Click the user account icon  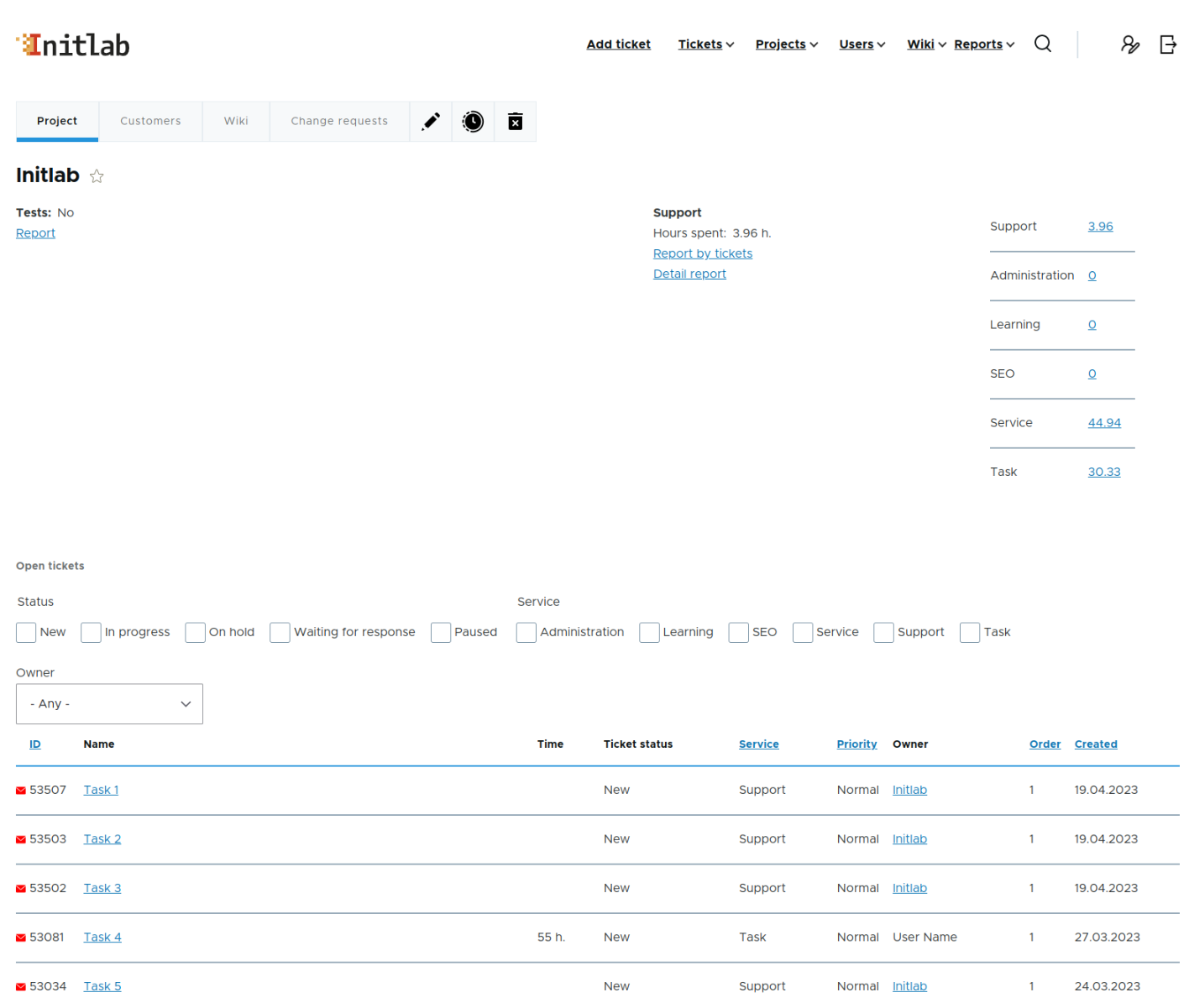(x=1130, y=44)
